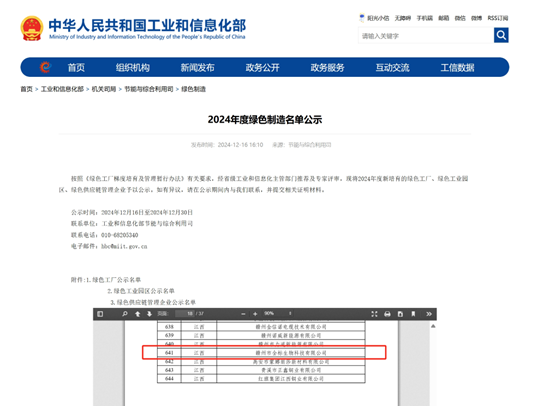The width and height of the screenshot is (538, 406).
Task: Go to previous PDF page arrow
Action: click(138, 314)
